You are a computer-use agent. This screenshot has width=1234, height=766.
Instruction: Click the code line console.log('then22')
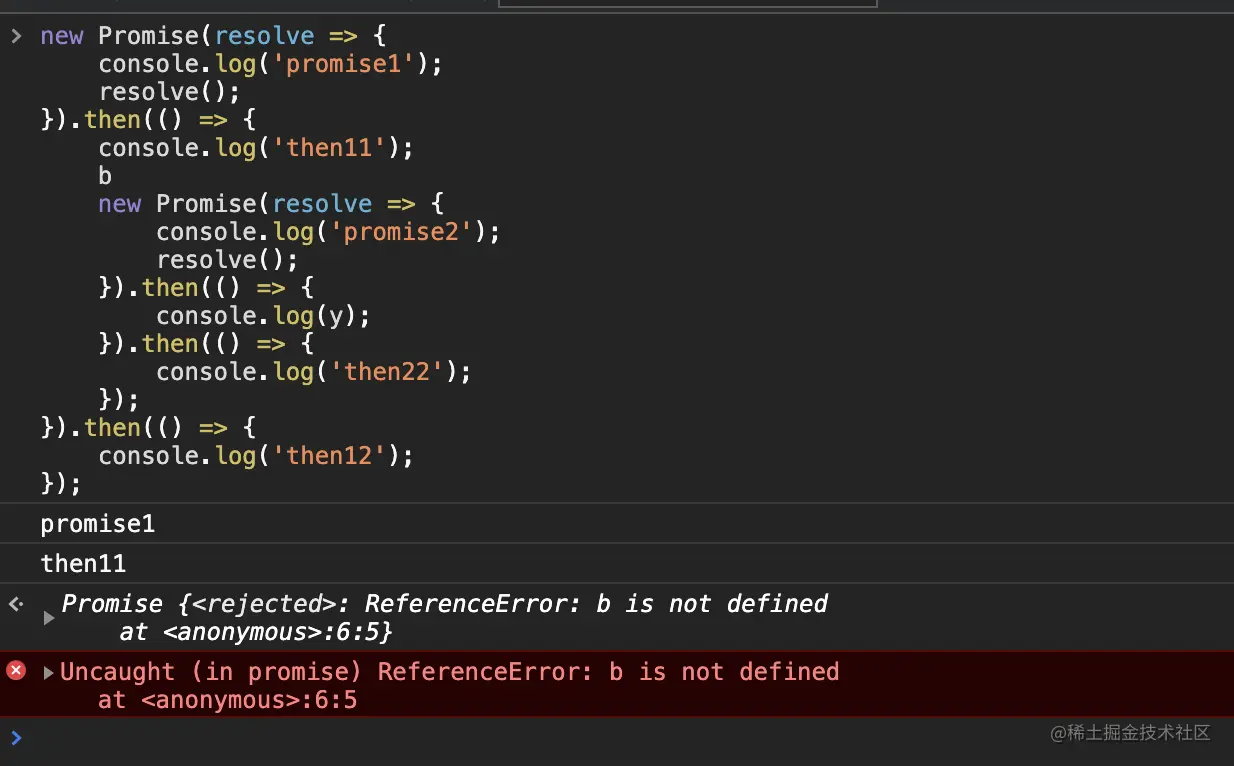pos(313,372)
